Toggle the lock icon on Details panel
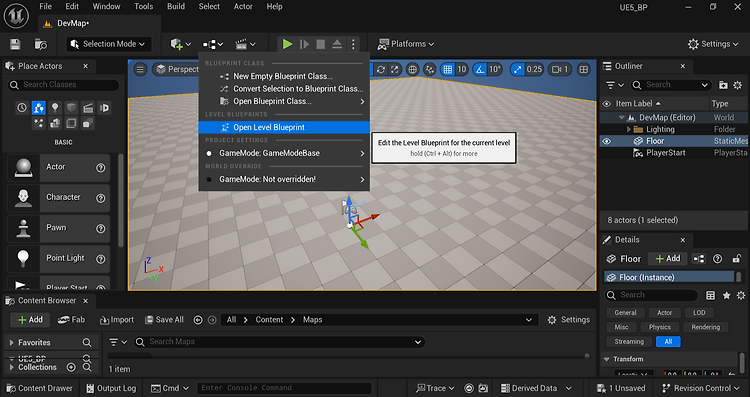Image resolution: width=750 pixels, height=397 pixels. click(737, 259)
